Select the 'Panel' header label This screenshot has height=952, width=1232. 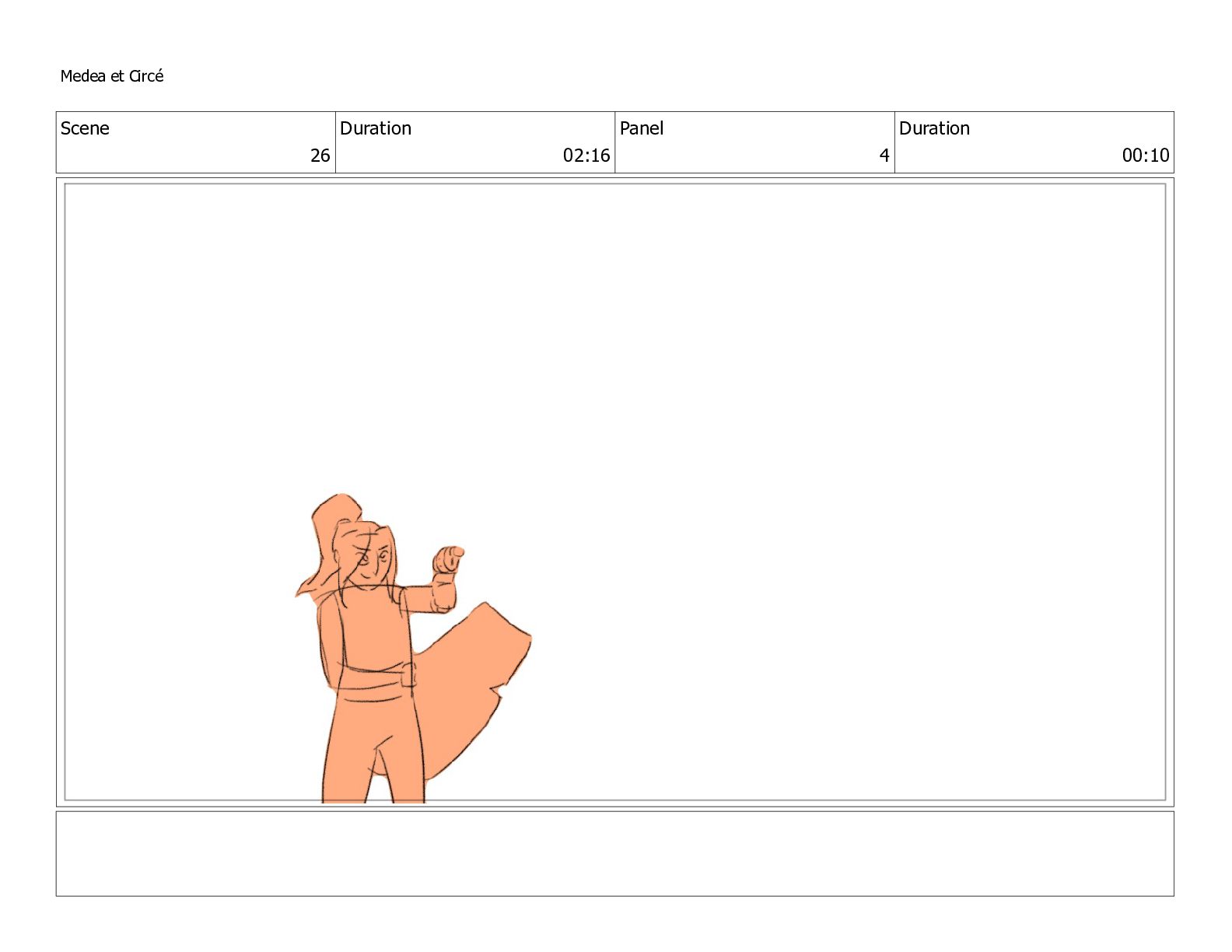[x=642, y=128]
